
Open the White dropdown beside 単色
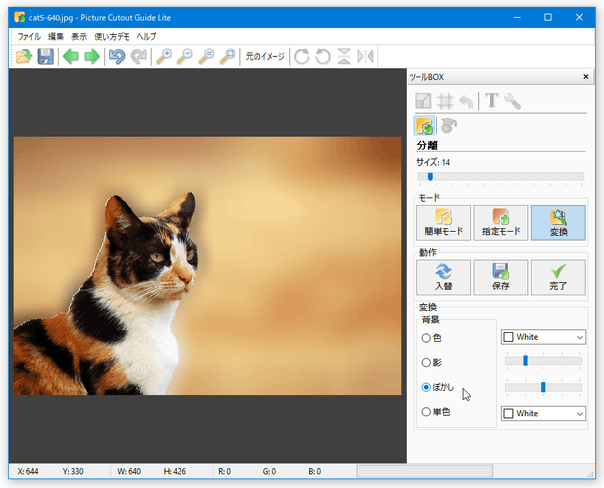[543, 413]
